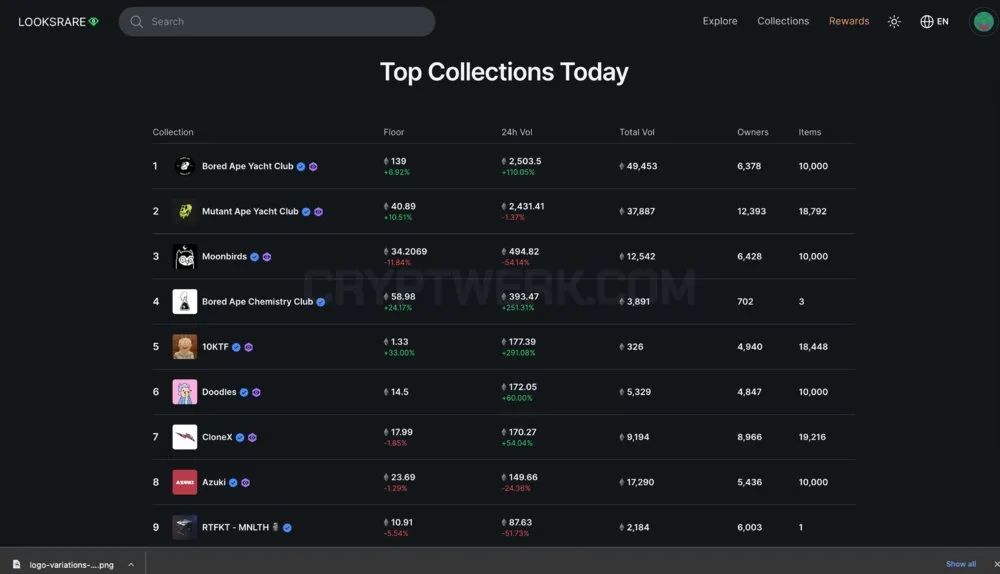Open the Moonbirds collection thumbnail

[x=184, y=256]
